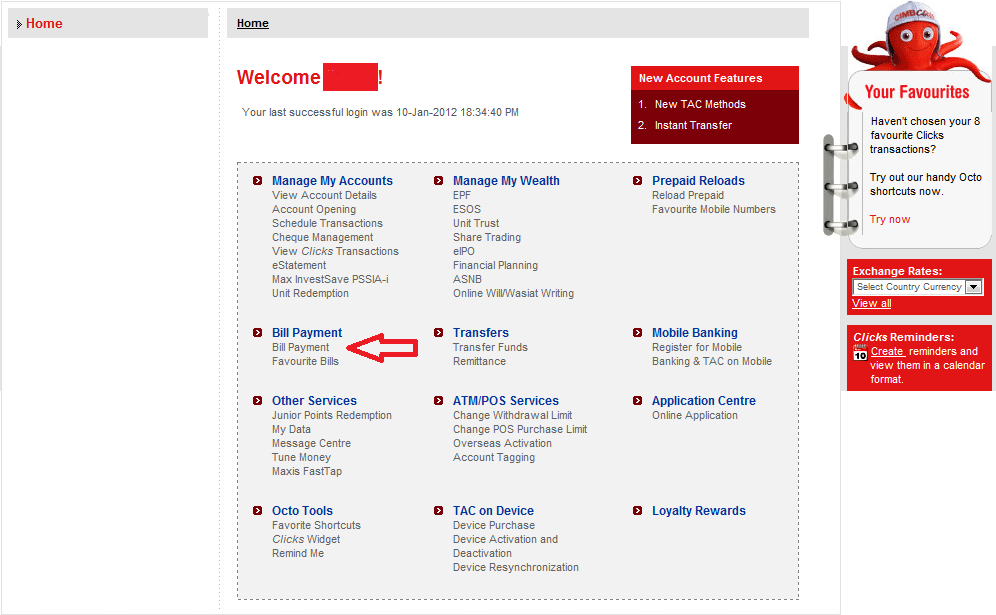996x615 pixels.
Task: Open Maxis FastTap
Action: coord(307,471)
